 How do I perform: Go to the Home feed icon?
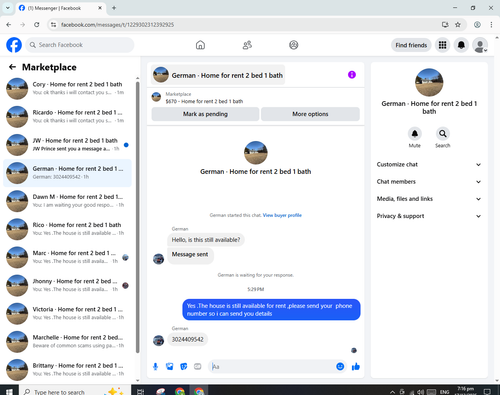(x=200, y=45)
